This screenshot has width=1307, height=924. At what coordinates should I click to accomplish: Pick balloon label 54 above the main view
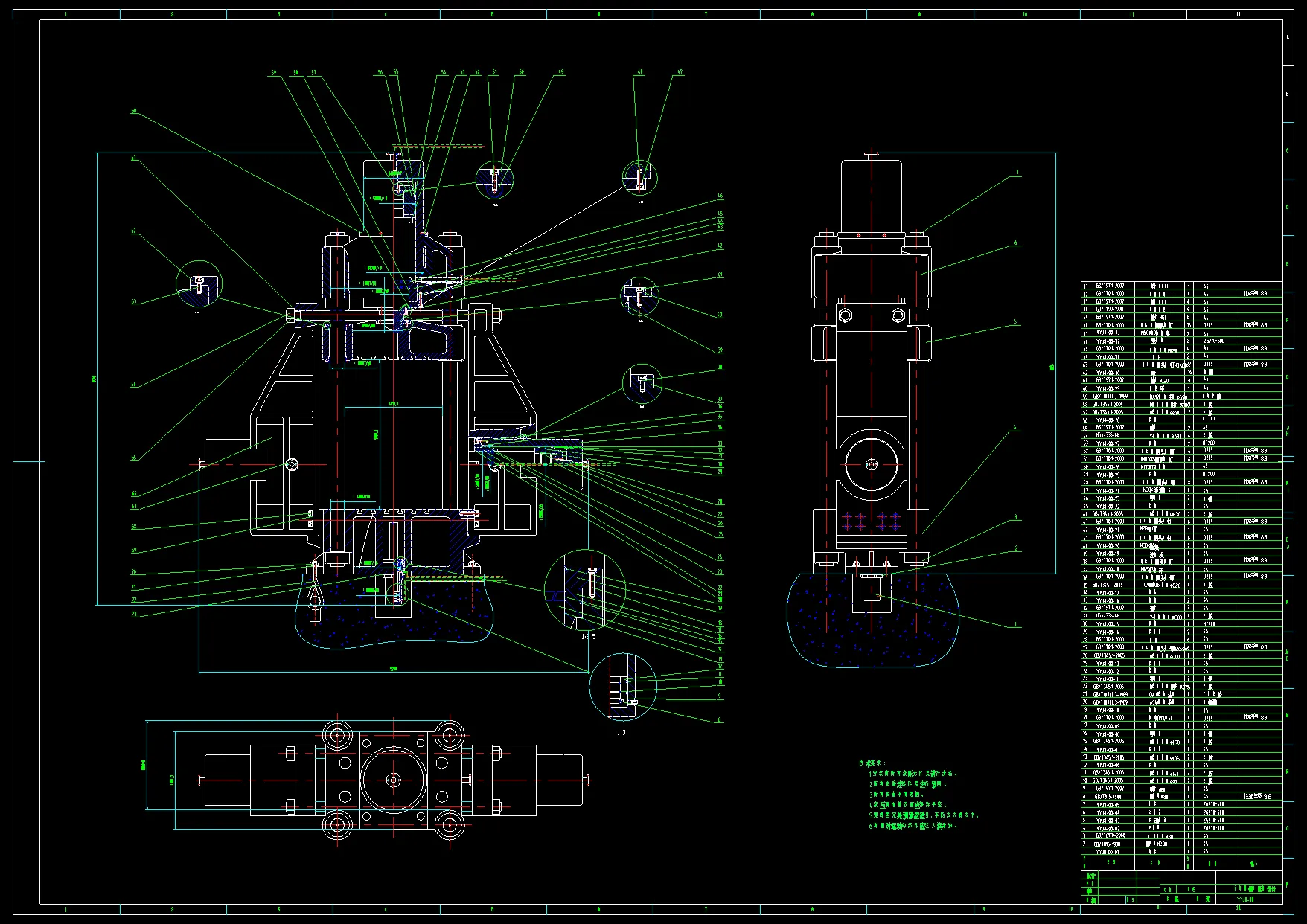tap(444, 73)
